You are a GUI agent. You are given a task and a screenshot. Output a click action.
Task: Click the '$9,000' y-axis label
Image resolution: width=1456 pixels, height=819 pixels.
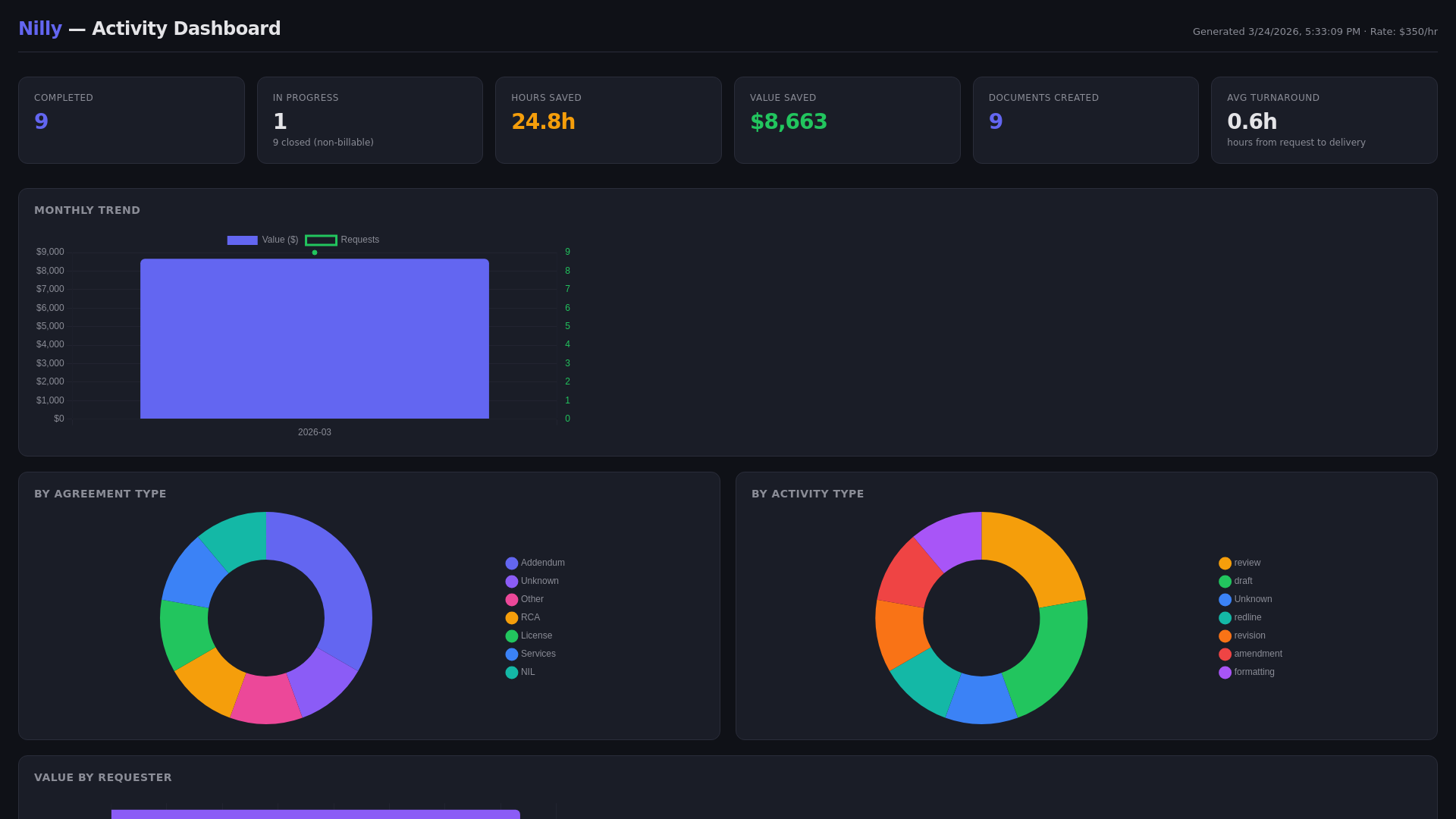50,252
